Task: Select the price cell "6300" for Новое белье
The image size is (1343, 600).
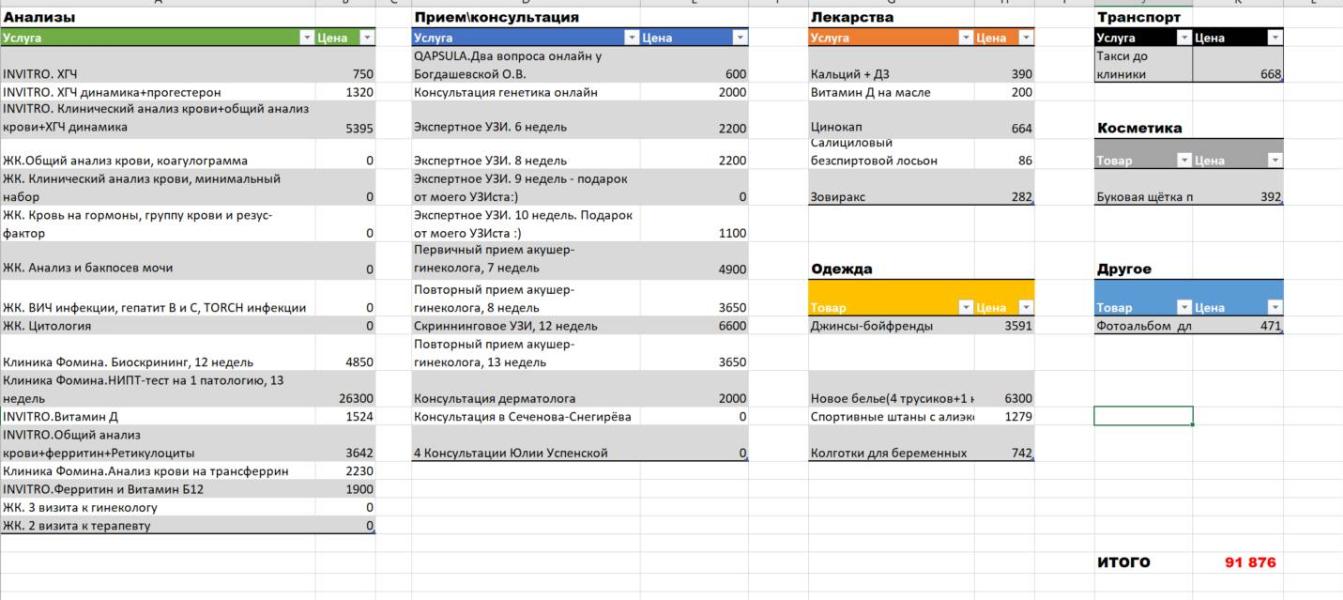Action: (1002, 389)
